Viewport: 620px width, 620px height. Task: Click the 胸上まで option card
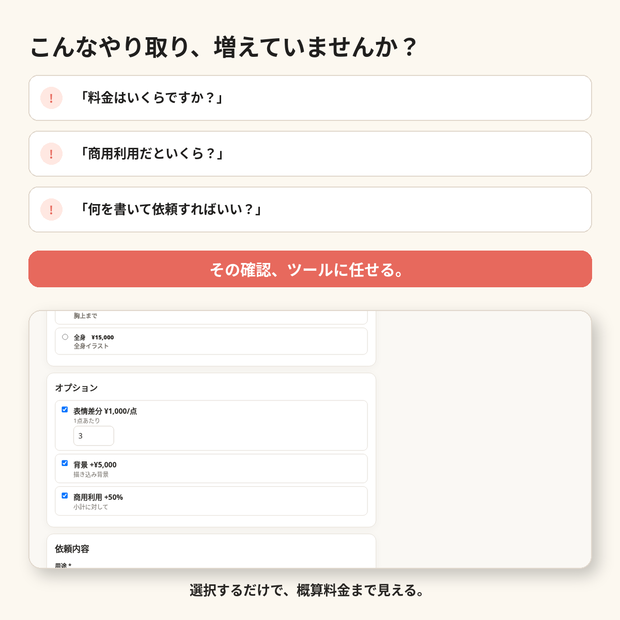tap(211, 317)
